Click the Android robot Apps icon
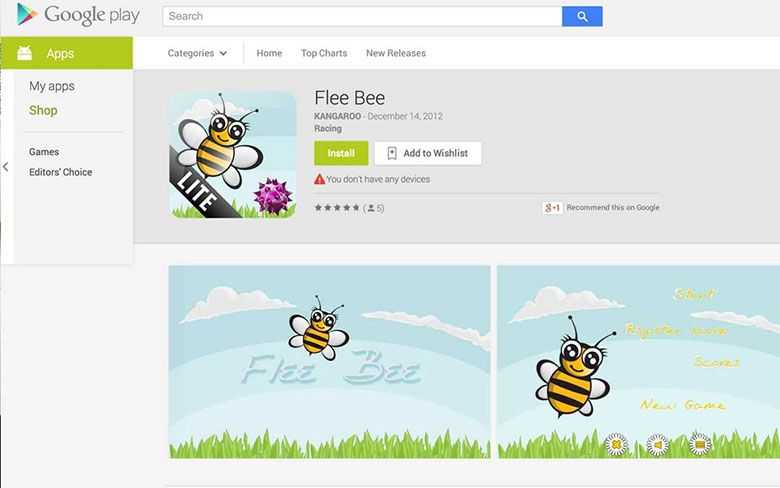780x488 pixels. point(24,53)
